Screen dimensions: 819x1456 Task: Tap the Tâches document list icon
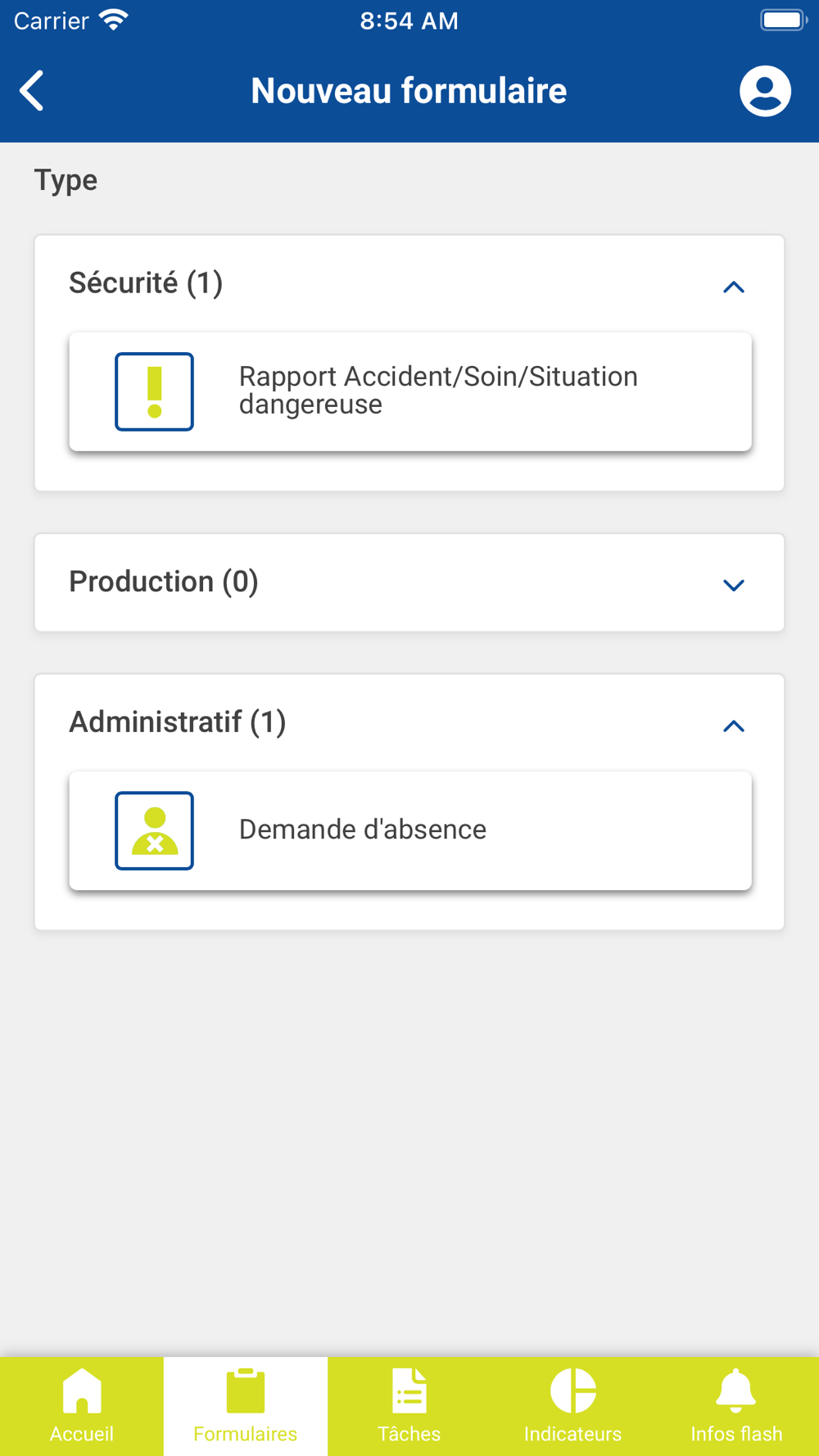pyautogui.click(x=409, y=1391)
